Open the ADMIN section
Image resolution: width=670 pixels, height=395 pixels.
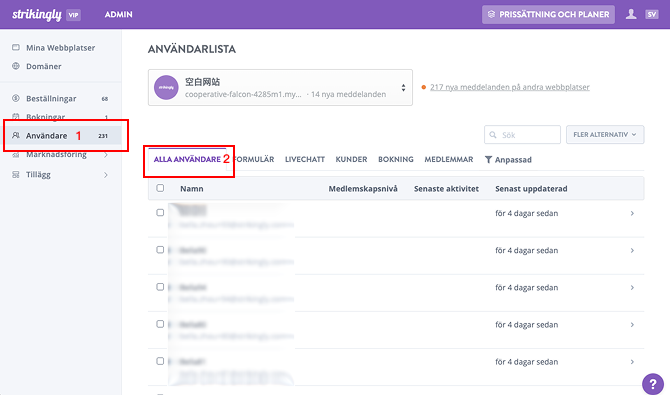coord(118,15)
